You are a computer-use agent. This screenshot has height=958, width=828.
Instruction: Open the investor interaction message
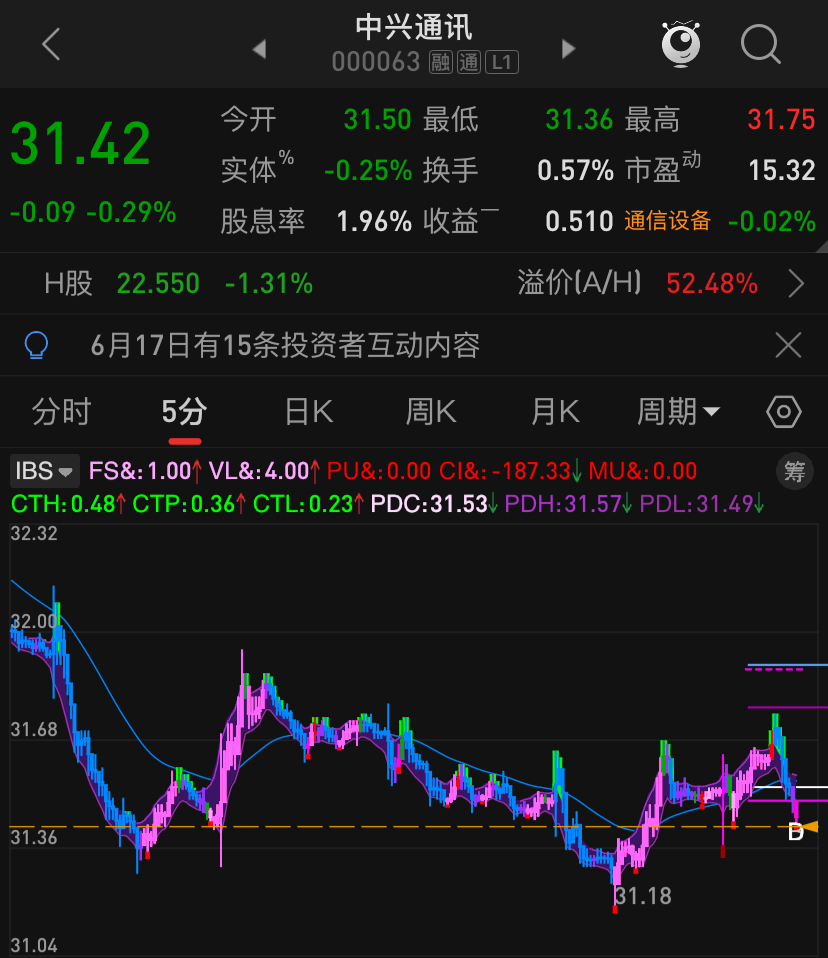coord(285,345)
